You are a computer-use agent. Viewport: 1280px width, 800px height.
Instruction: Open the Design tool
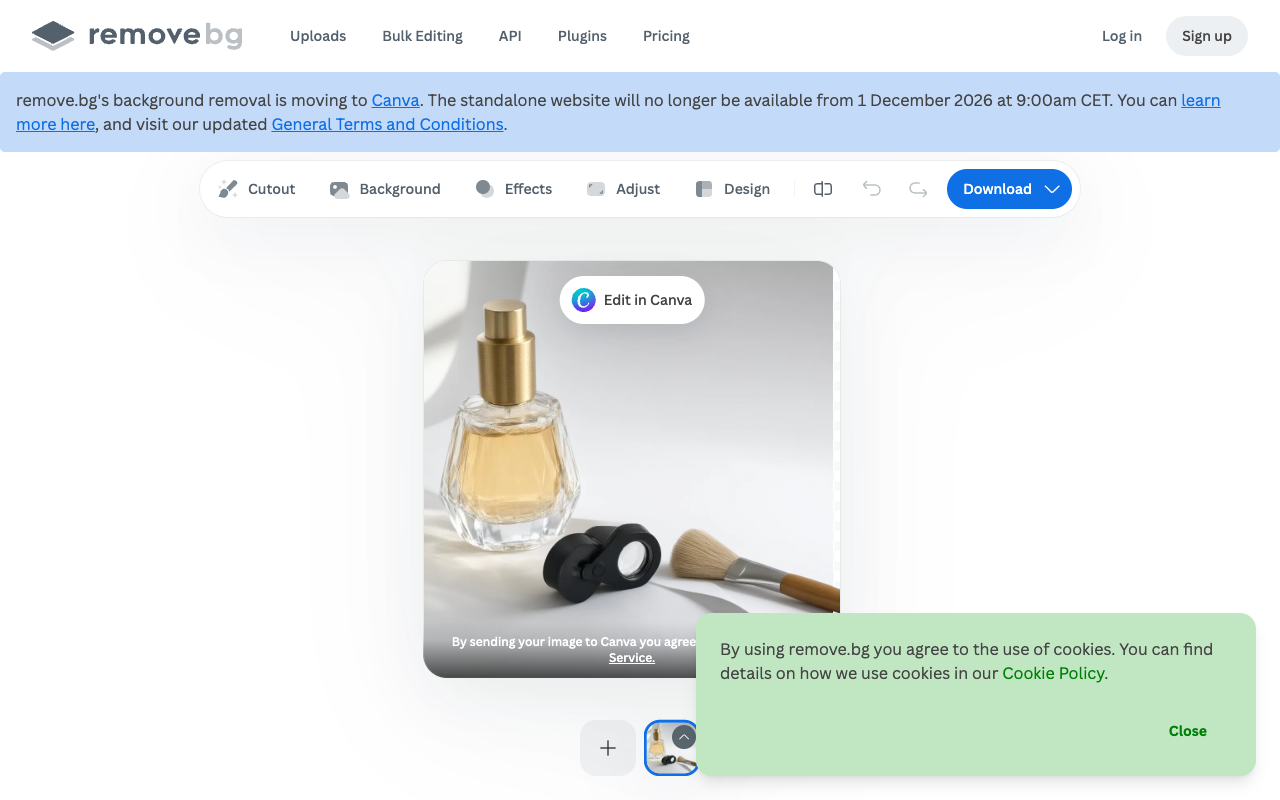coord(733,189)
